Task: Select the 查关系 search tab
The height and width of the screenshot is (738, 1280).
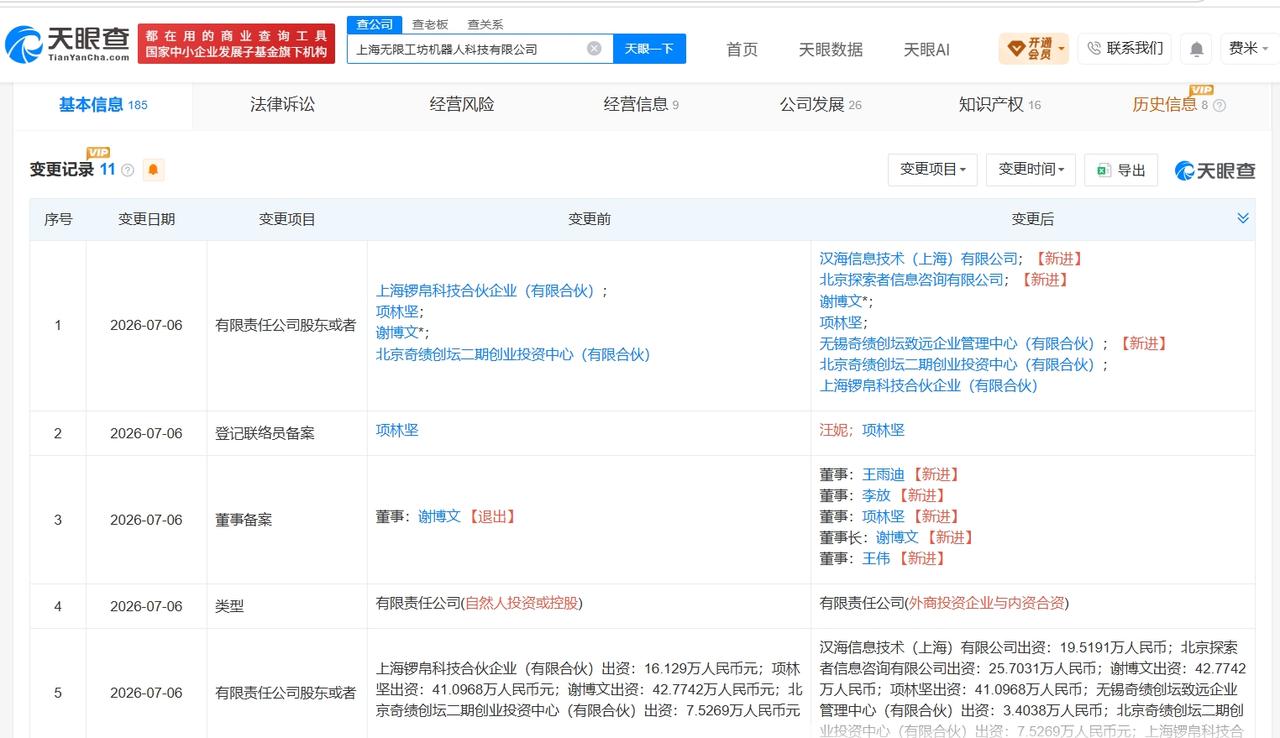Action: (485, 24)
